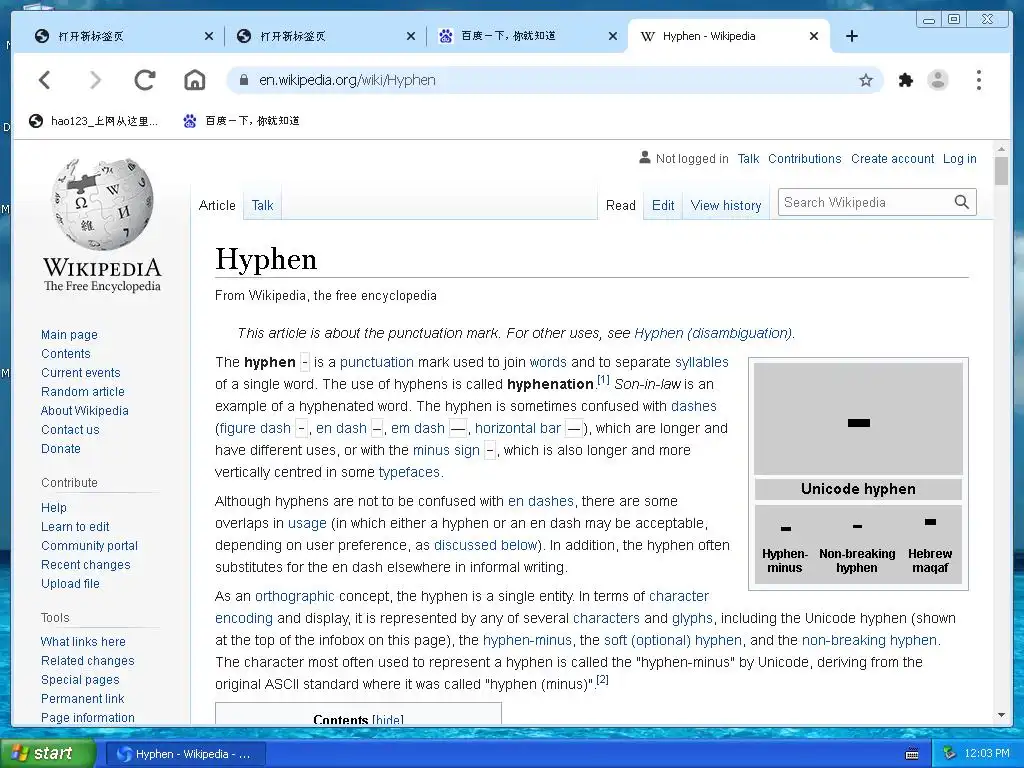Open the Talk tab beside Article

[263, 205]
